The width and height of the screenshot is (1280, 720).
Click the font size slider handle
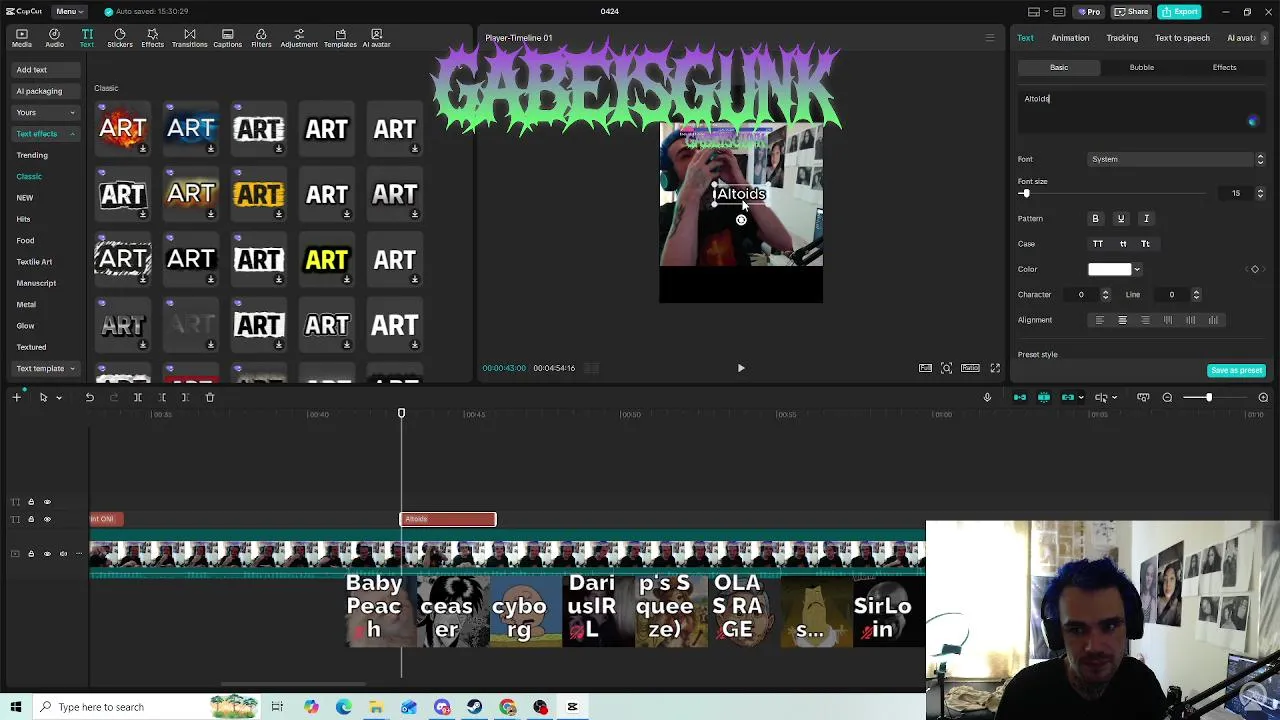click(1025, 193)
